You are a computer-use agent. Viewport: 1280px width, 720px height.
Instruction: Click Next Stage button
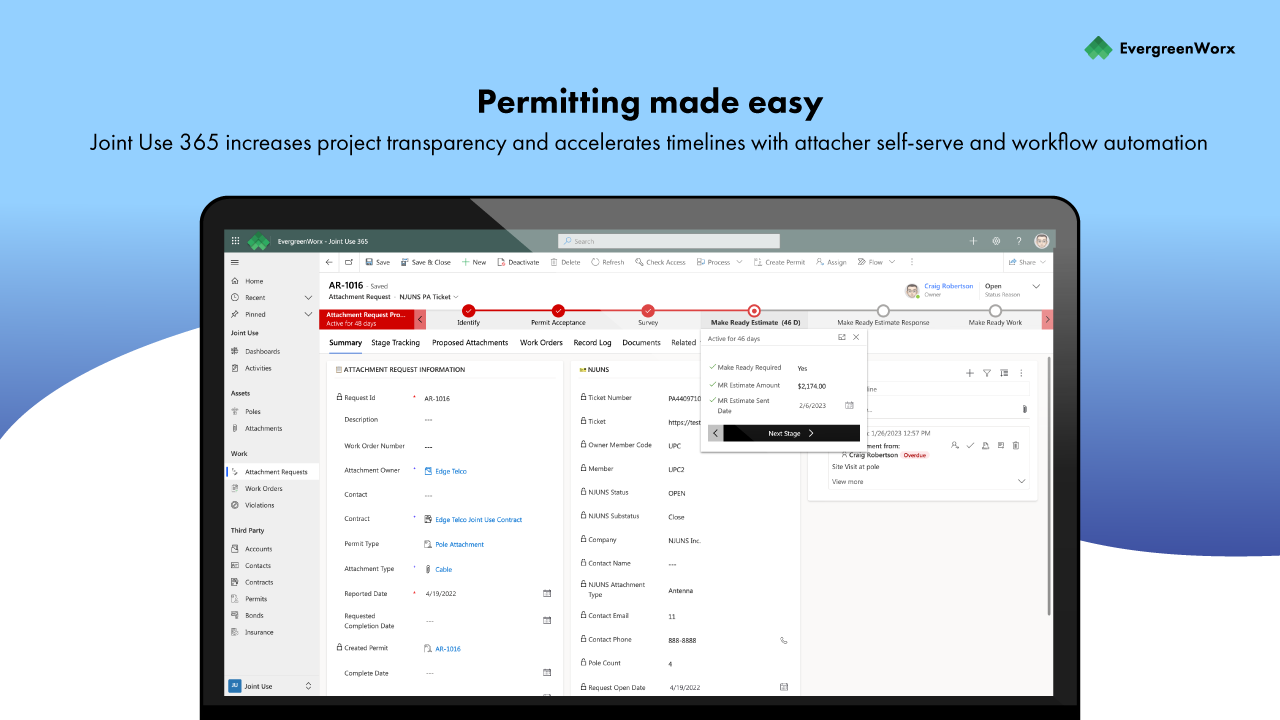791,433
